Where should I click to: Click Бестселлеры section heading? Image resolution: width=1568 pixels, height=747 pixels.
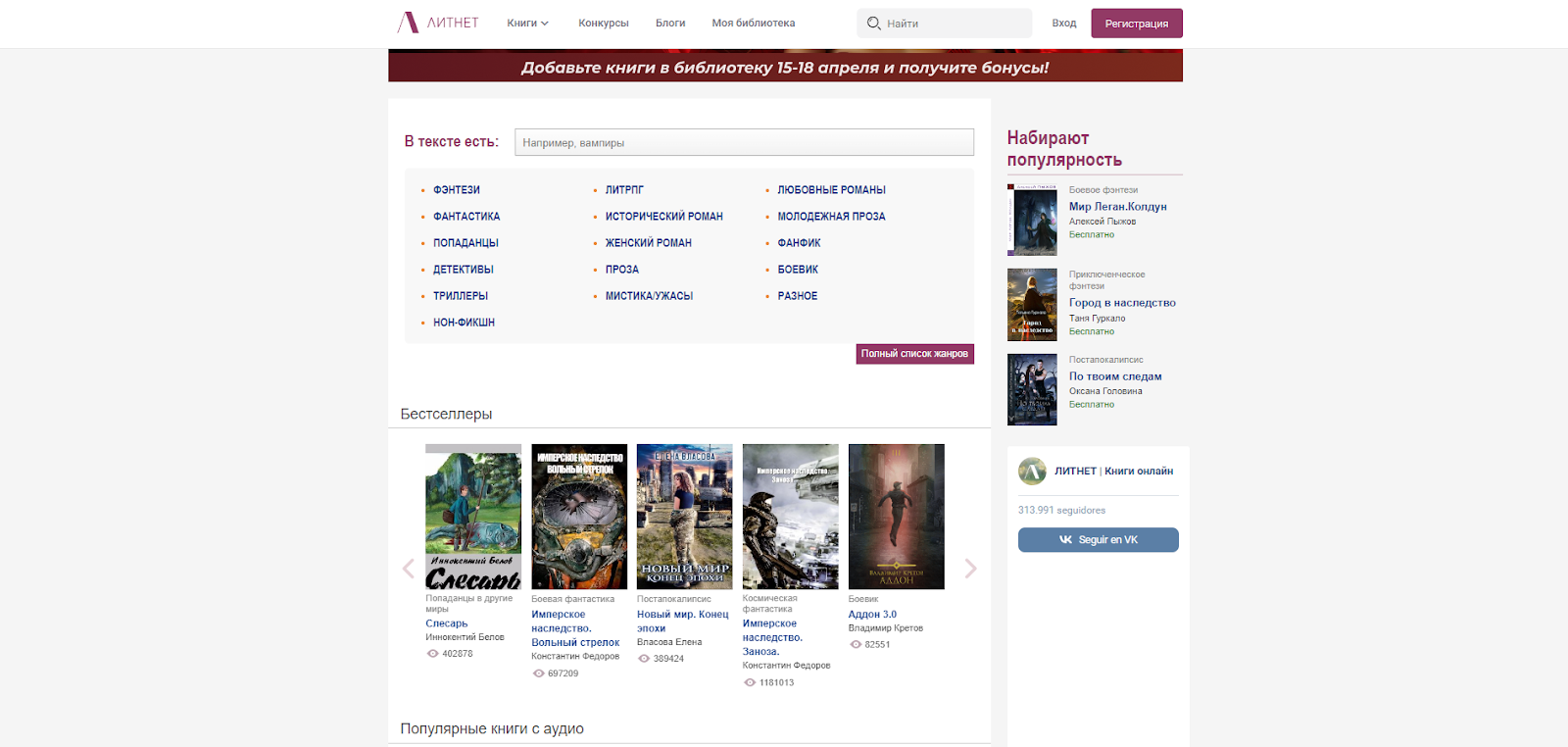click(x=446, y=415)
